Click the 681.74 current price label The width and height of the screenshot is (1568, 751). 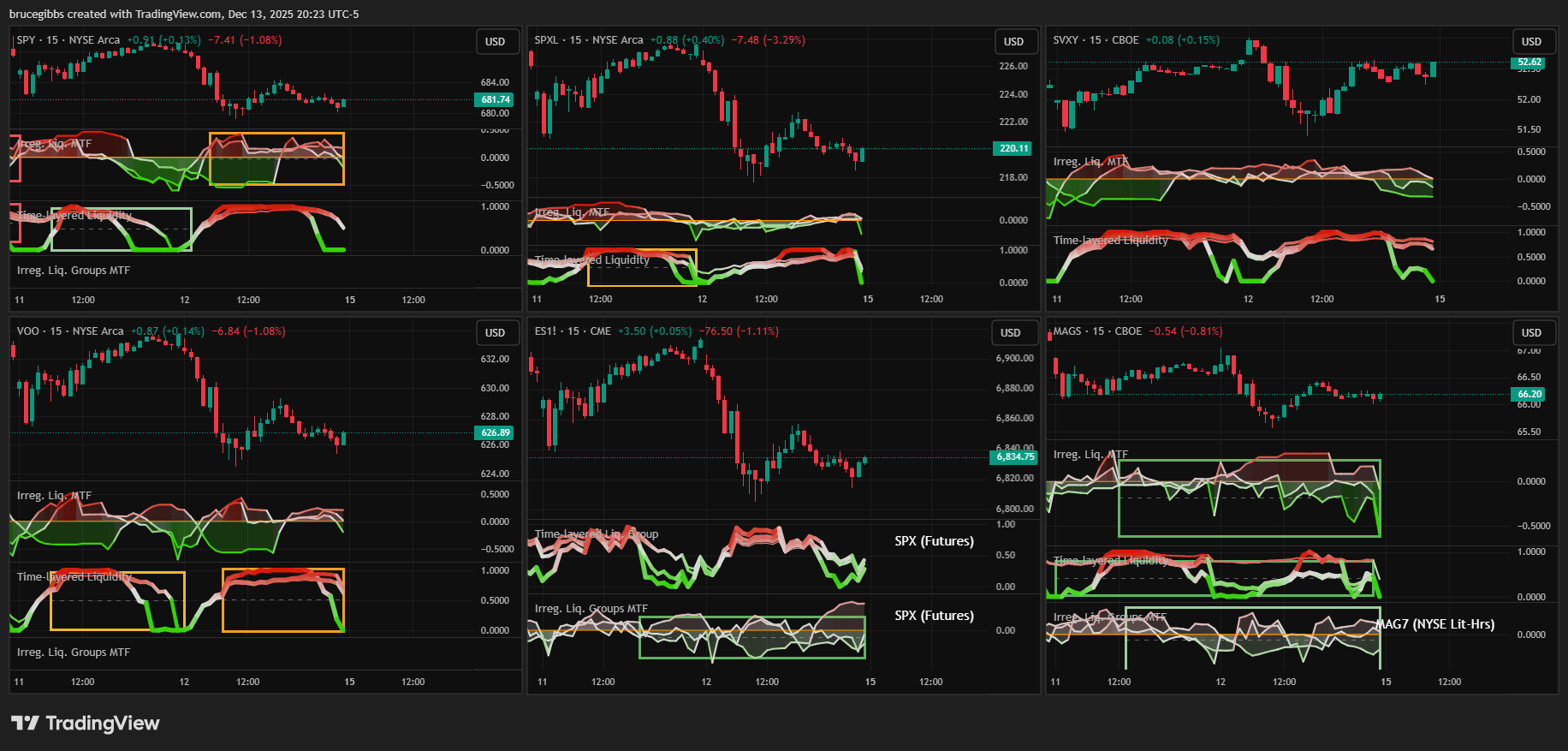click(x=496, y=100)
